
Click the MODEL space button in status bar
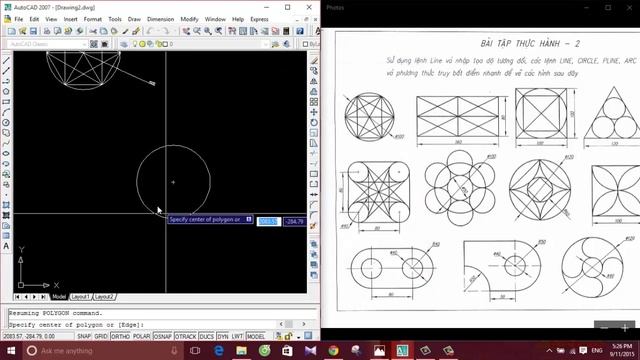[x=256, y=336]
